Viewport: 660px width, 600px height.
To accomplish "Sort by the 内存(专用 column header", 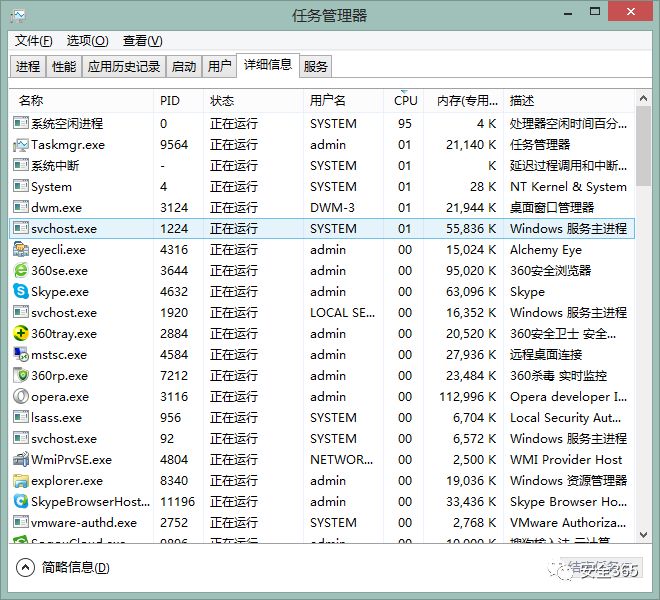I will [463, 101].
